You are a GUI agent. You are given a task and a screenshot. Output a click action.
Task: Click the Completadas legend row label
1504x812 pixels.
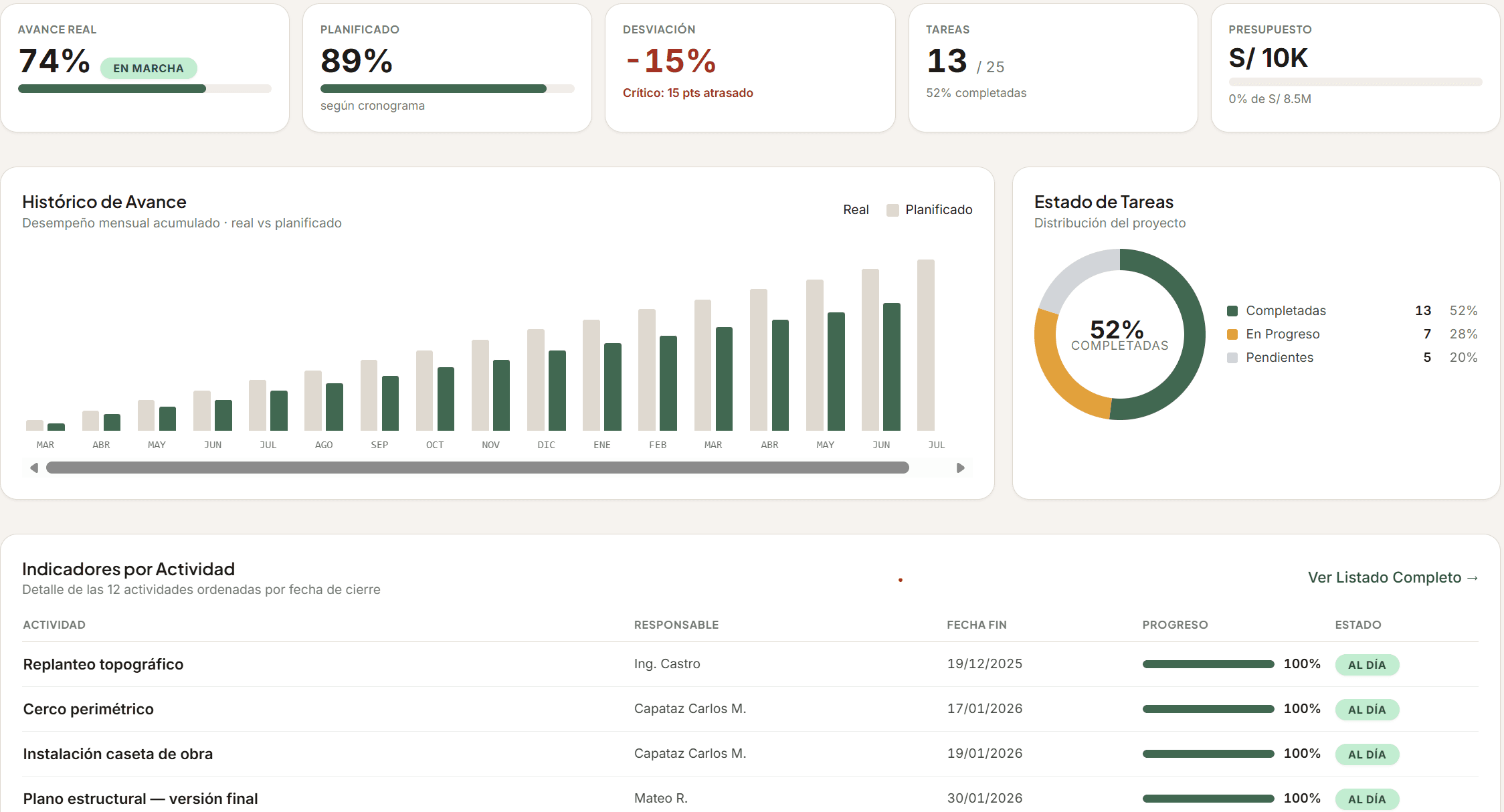(x=1286, y=311)
